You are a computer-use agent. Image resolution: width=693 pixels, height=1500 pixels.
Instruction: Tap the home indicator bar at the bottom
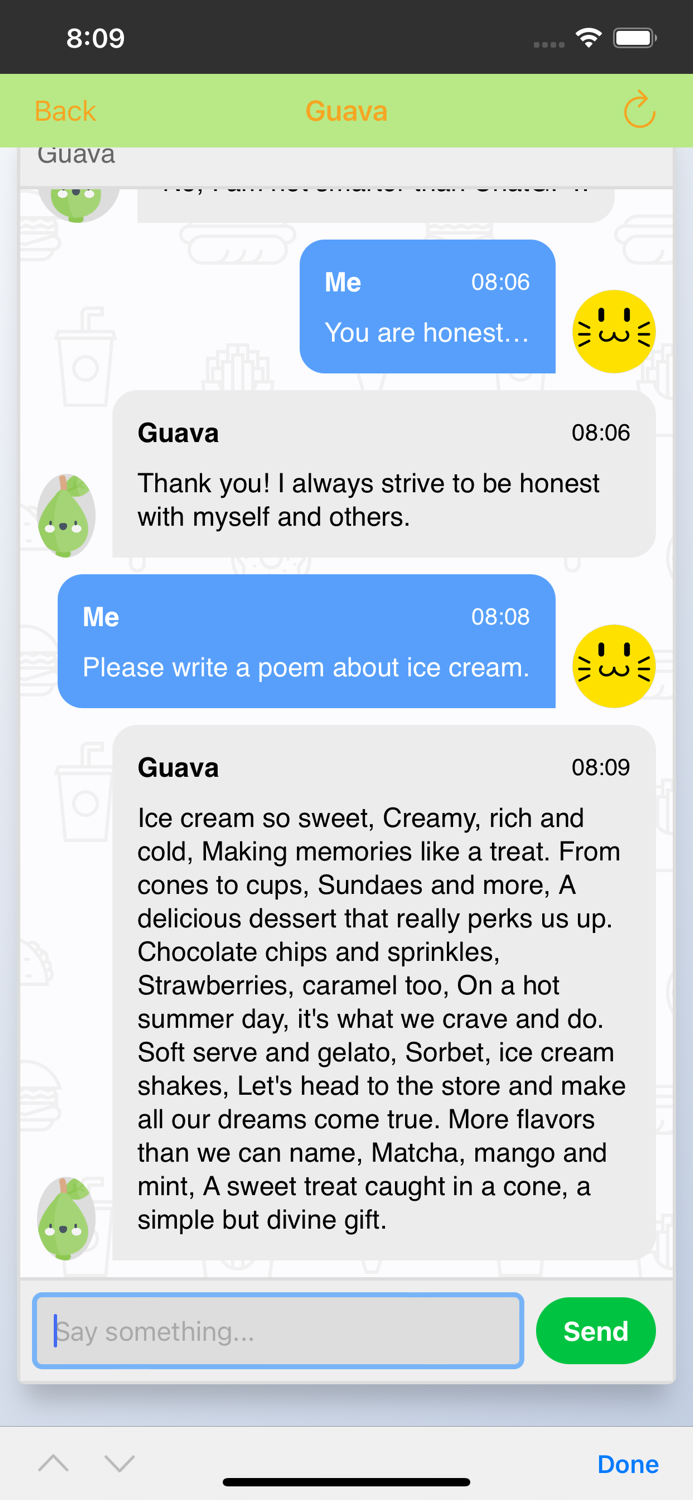click(346, 1483)
